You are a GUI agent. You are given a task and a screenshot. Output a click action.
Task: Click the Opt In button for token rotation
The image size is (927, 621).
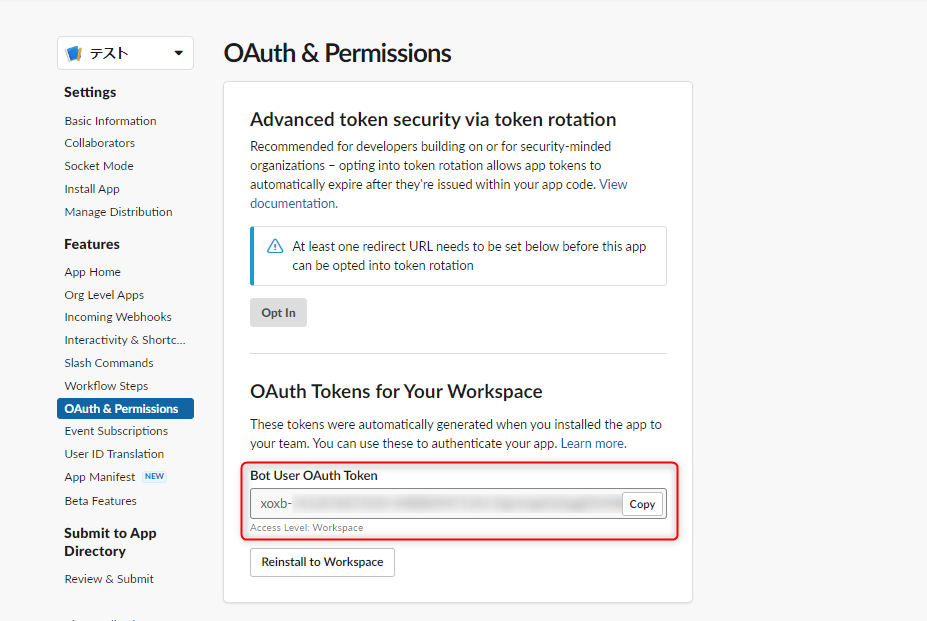pyautogui.click(x=278, y=312)
